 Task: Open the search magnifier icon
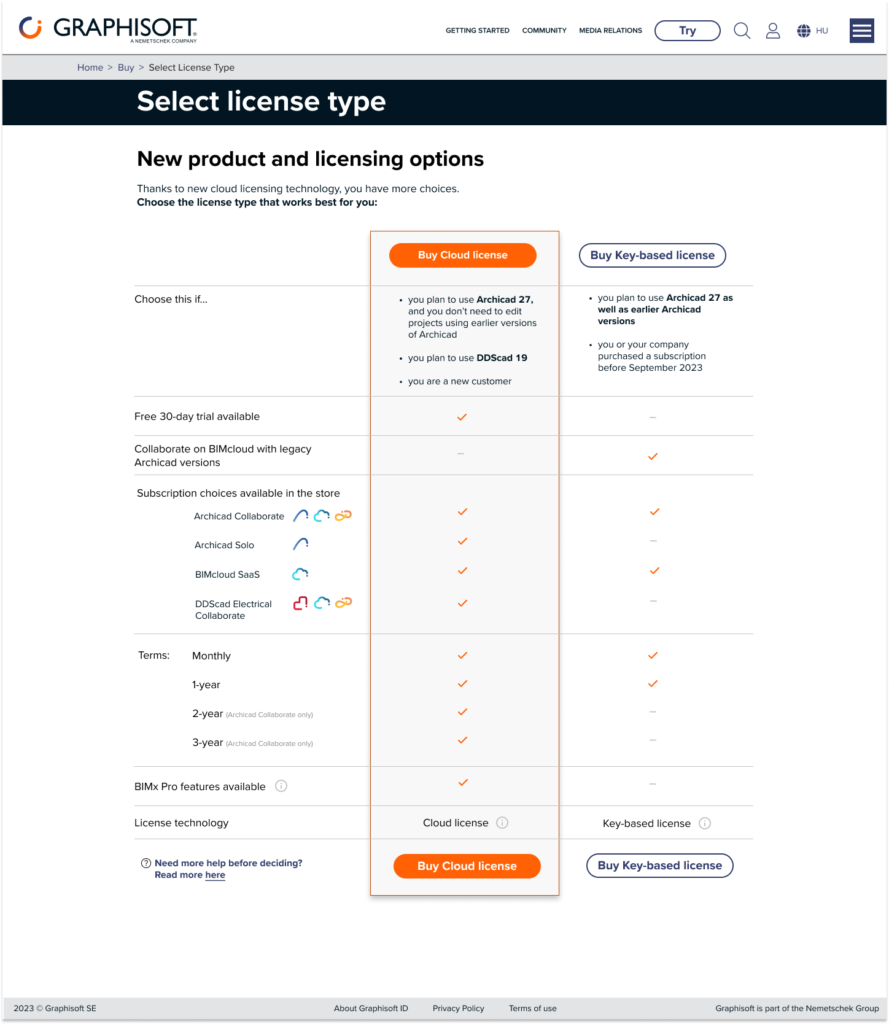pos(742,30)
